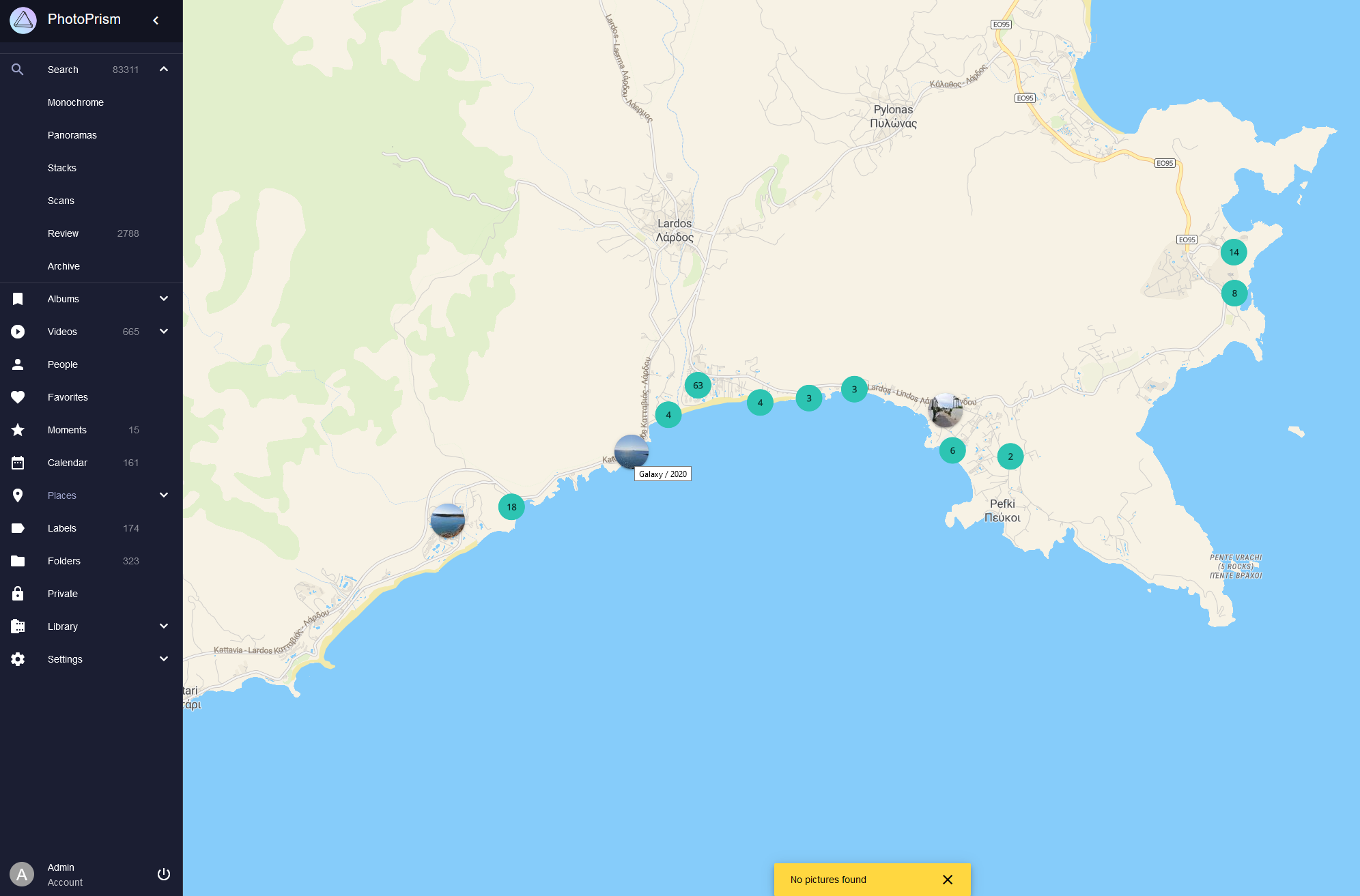Click the Private lock icon
The width and height of the screenshot is (1360, 896).
click(18, 594)
